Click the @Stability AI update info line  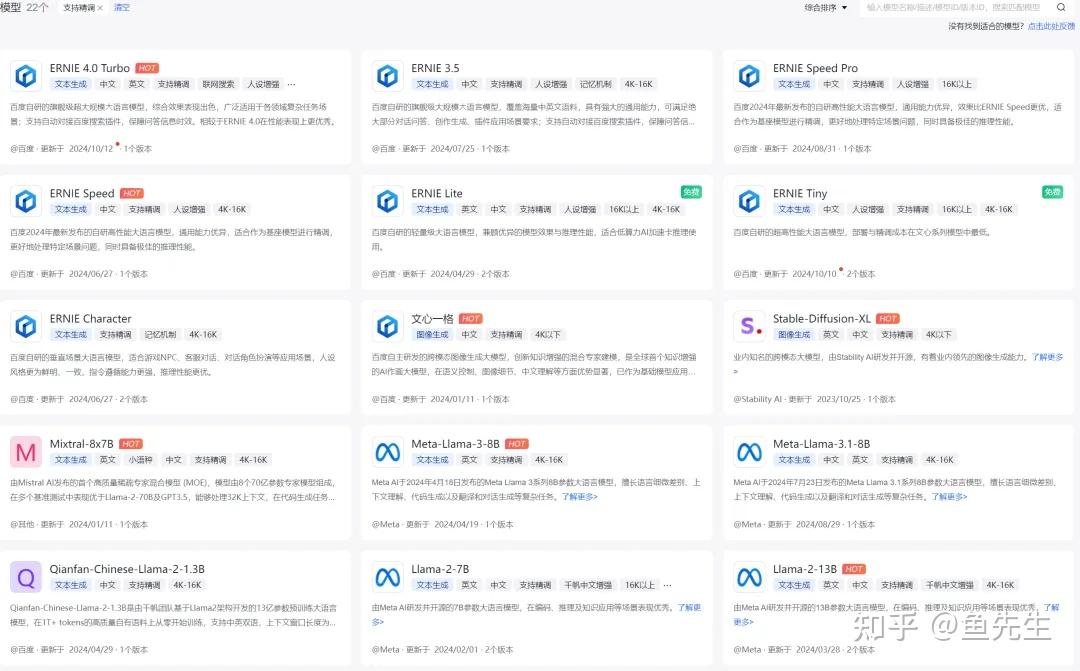click(814, 399)
